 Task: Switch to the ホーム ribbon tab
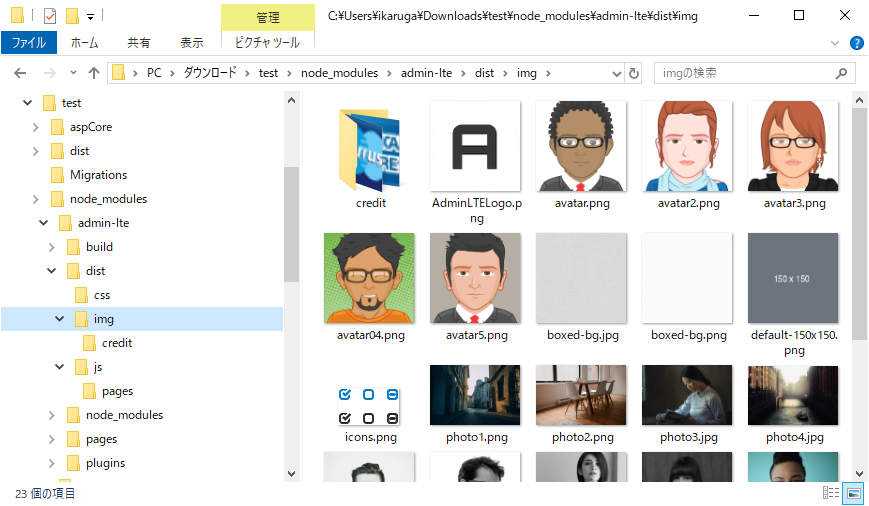[84, 43]
